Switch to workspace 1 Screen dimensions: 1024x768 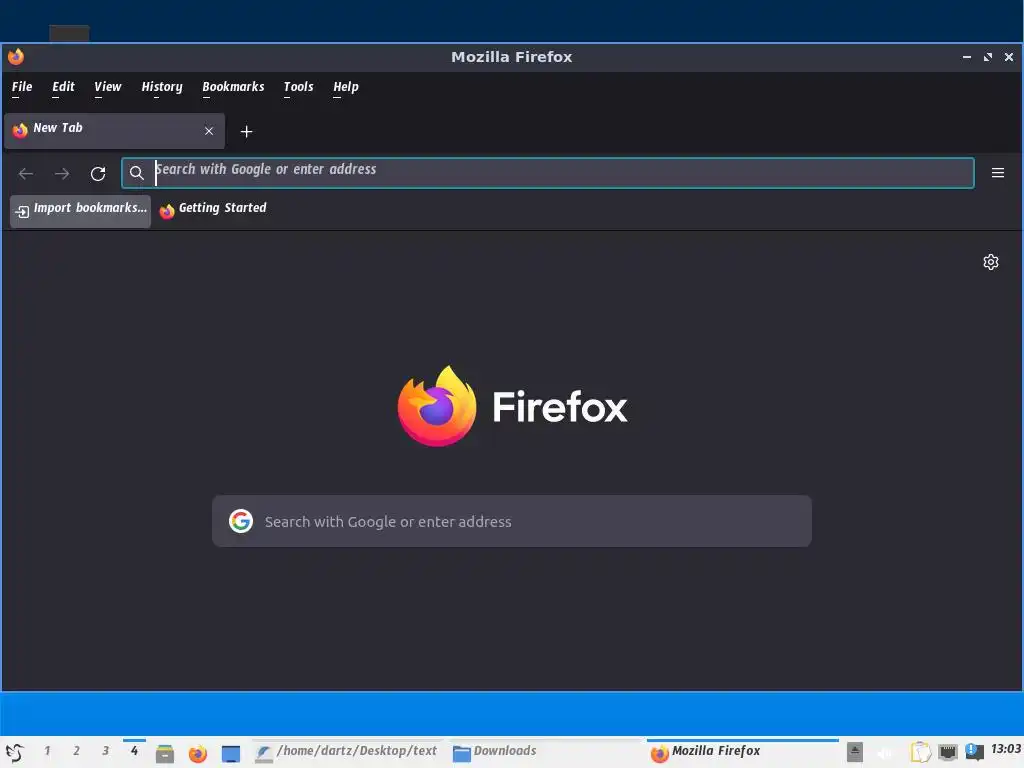(47, 751)
